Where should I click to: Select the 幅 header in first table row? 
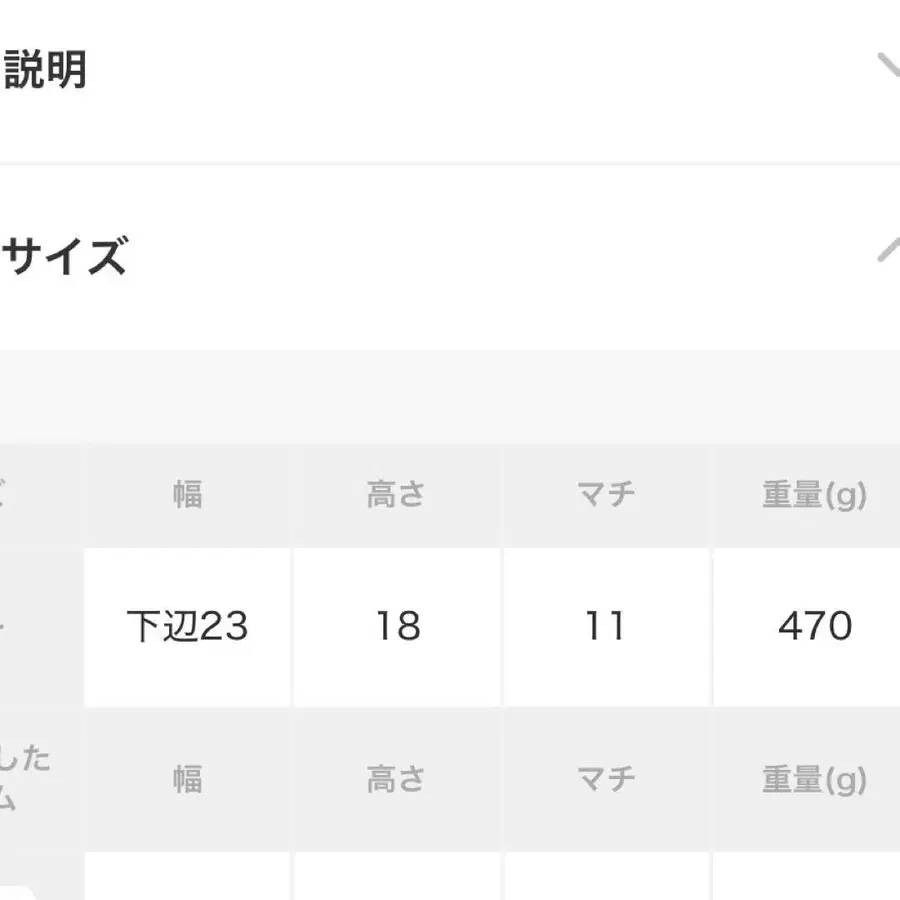click(x=187, y=494)
